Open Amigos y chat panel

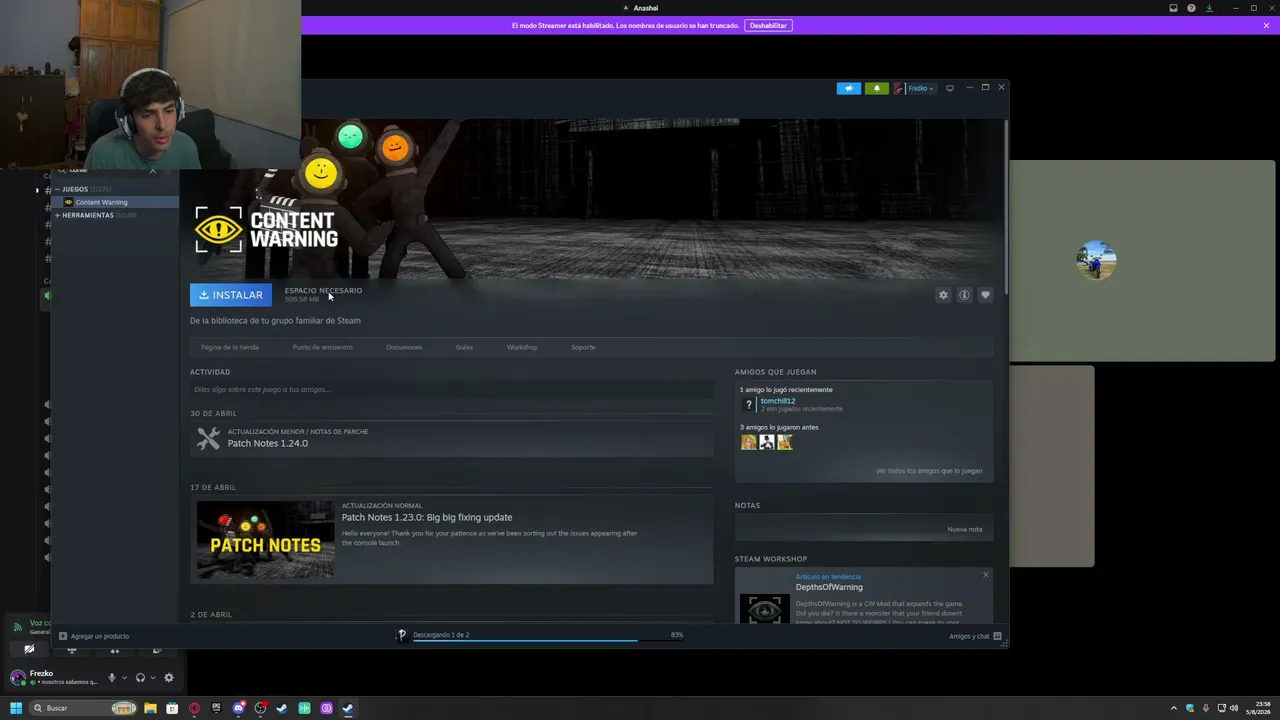coord(975,636)
